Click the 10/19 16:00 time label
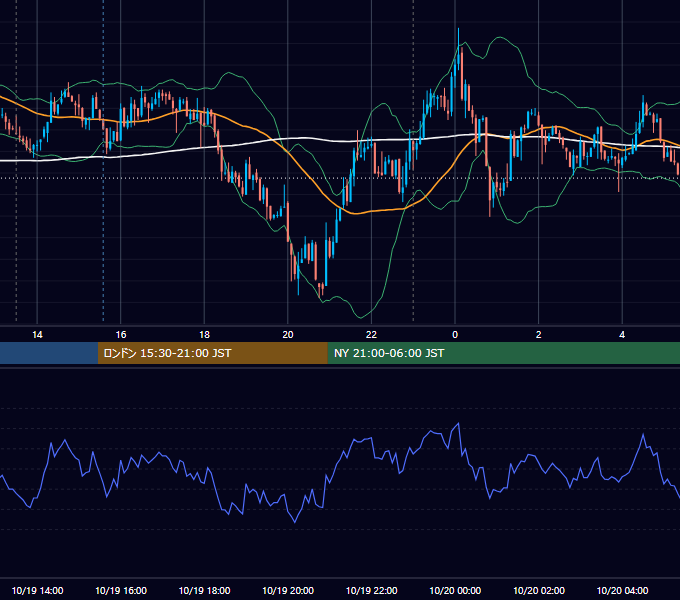 pos(121,590)
